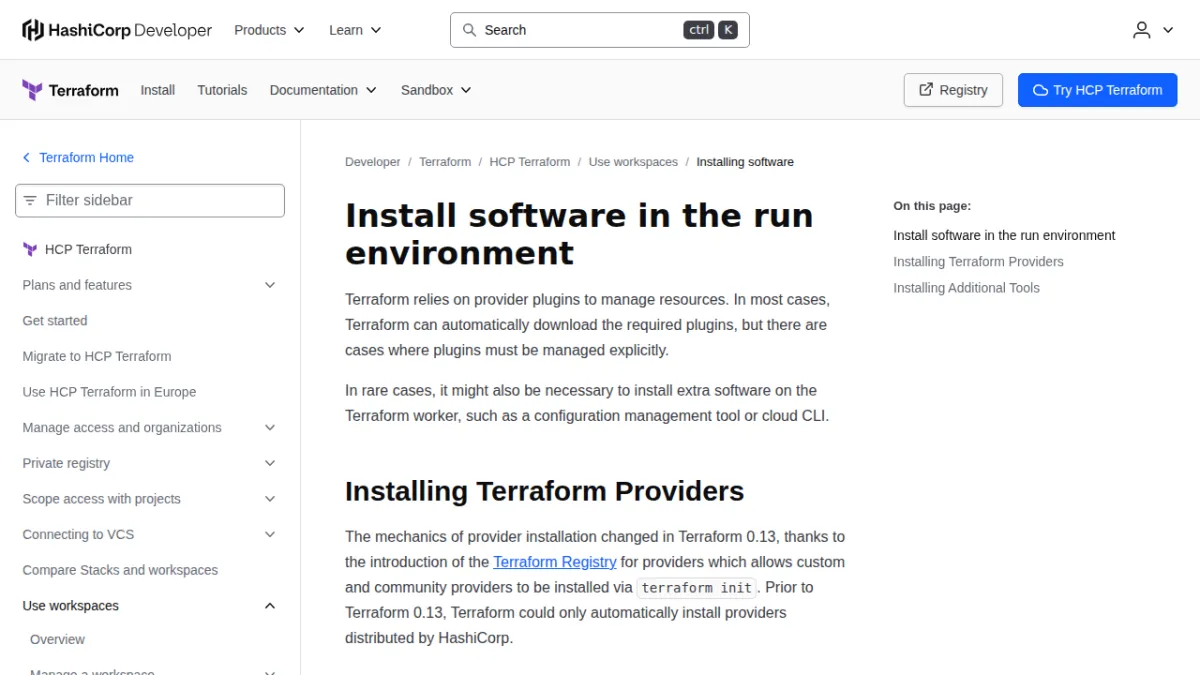
Task: Expand the Private registry section
Action: point(270,463)
